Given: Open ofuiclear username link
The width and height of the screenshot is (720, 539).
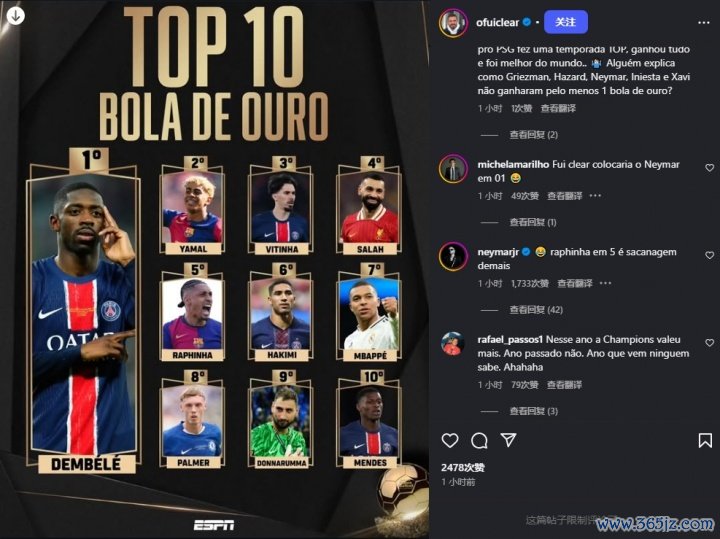Looking at the screenshot, I should coord(497,22).
